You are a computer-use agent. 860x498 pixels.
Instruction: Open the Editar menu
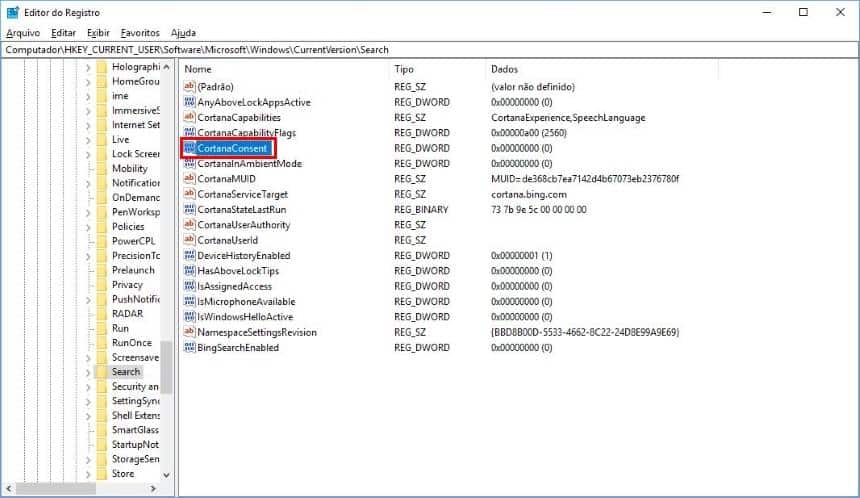(63, 33)
